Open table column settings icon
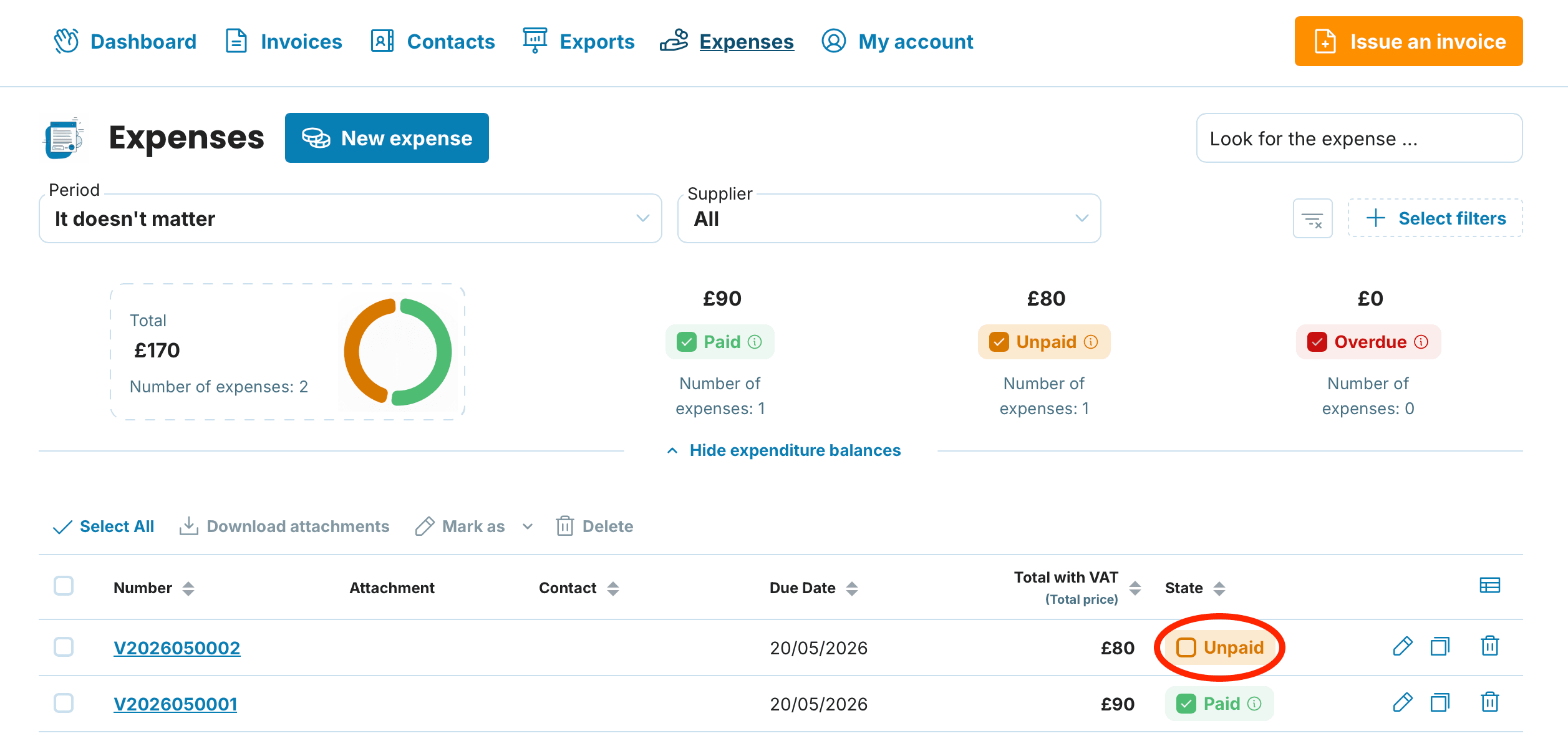 pos(1490,585)
